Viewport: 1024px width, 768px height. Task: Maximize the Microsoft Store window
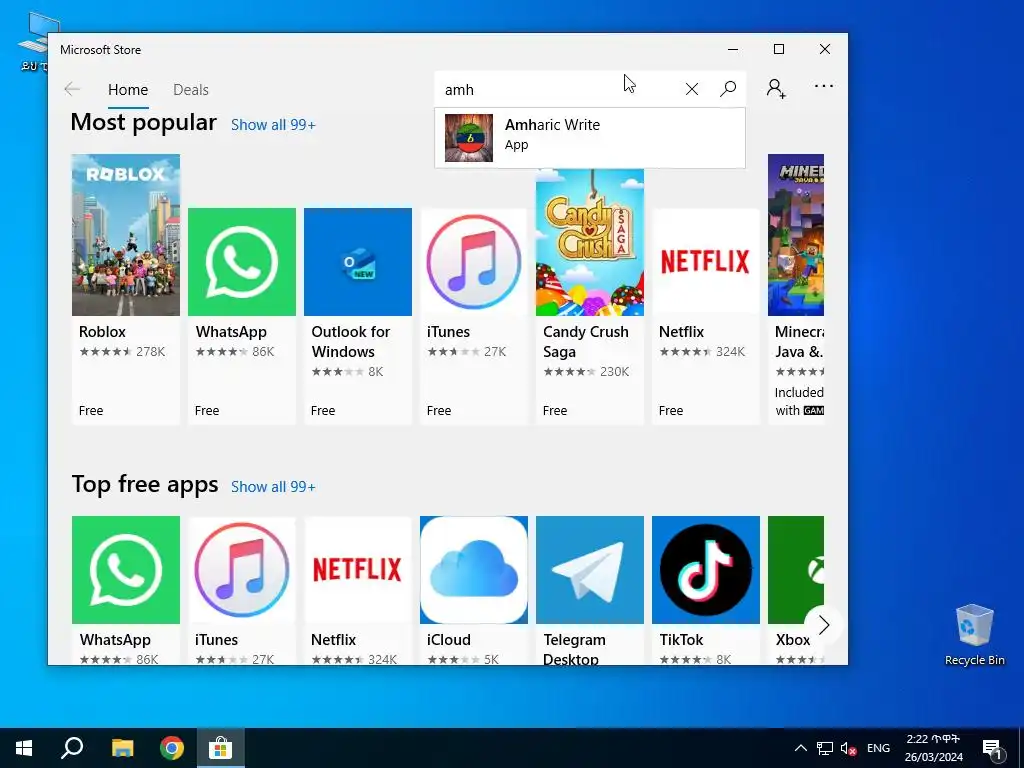click(x=778, y=50)
